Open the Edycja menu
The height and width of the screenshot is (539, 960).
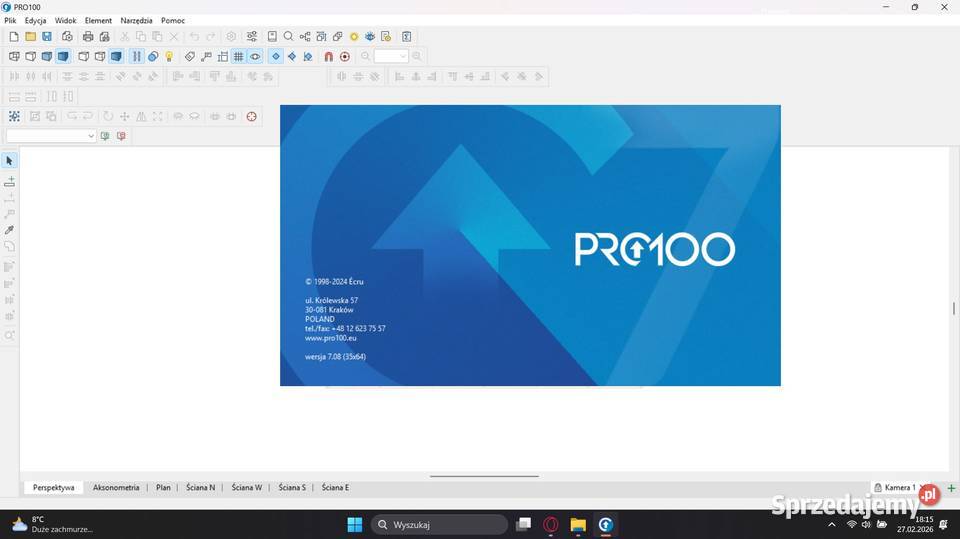pos(36,20)
